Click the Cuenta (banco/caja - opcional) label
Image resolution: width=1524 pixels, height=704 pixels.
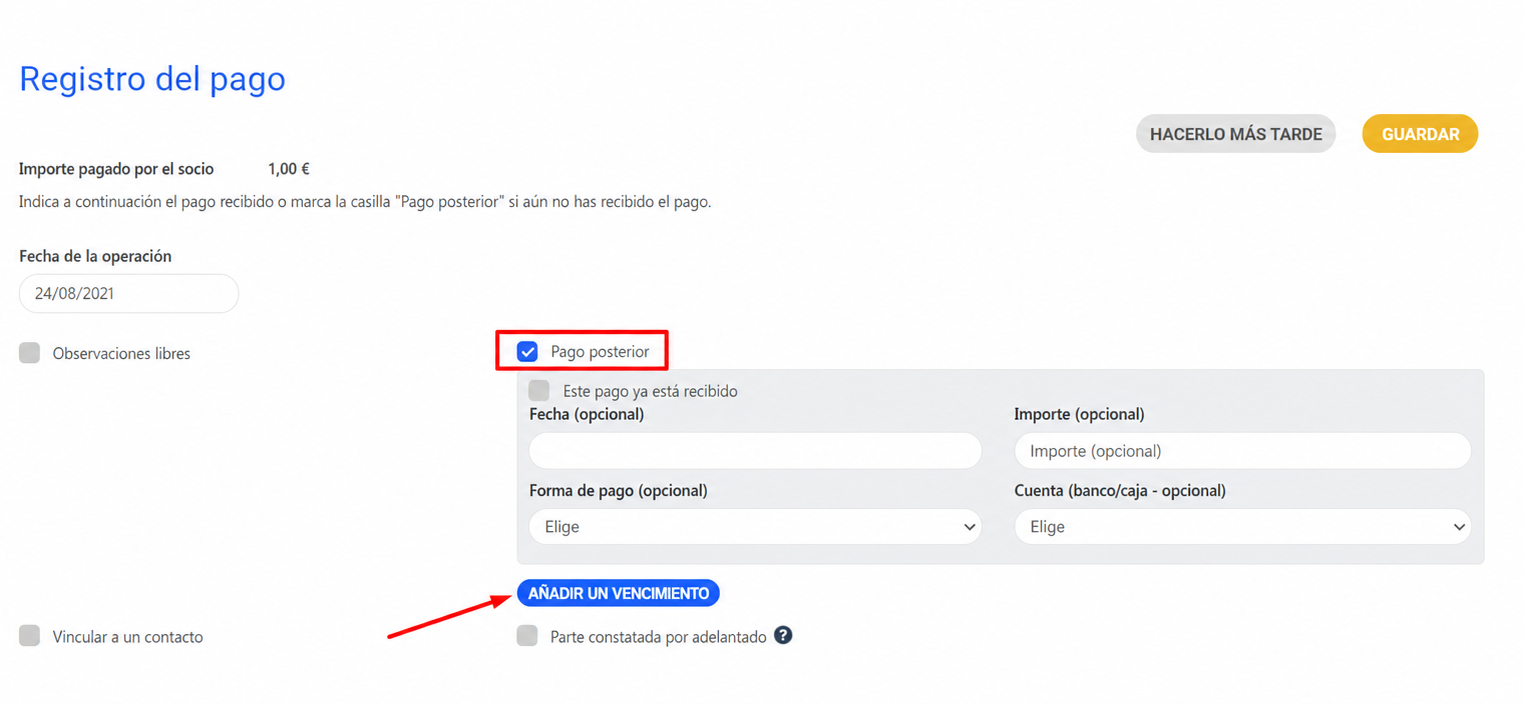[1120, 491]
